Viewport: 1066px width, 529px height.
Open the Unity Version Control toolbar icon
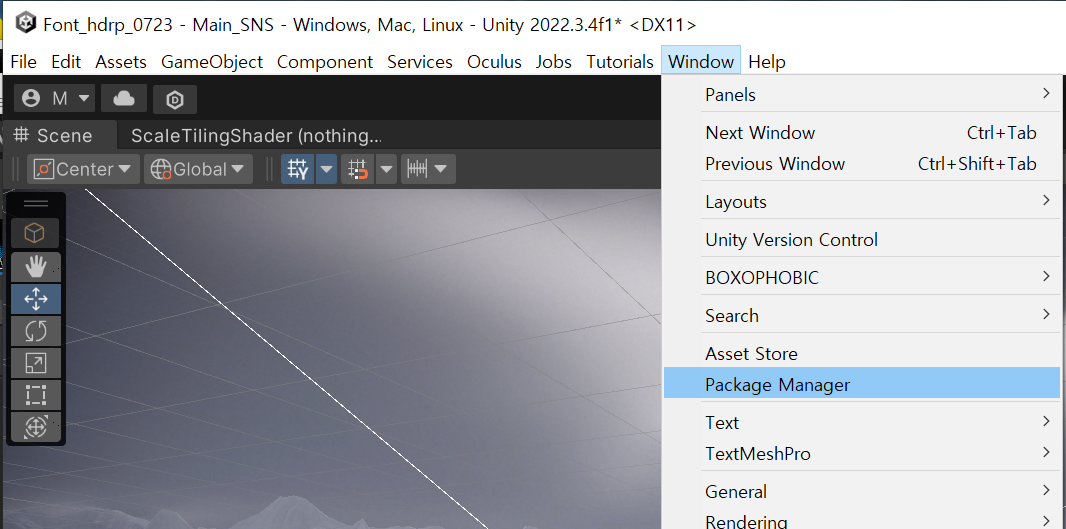[175, 99]
